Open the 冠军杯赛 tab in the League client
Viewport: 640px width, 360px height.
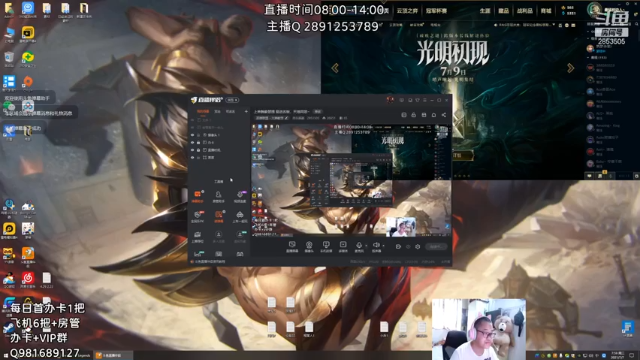436,11
